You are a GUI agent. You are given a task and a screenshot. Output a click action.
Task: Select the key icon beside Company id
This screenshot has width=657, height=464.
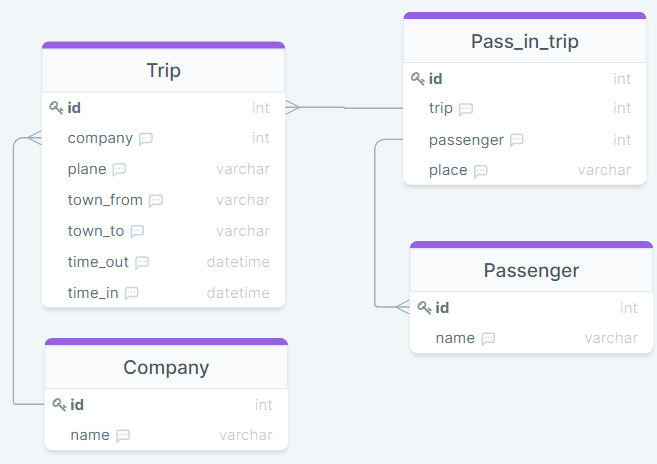(x=59, y=405)
